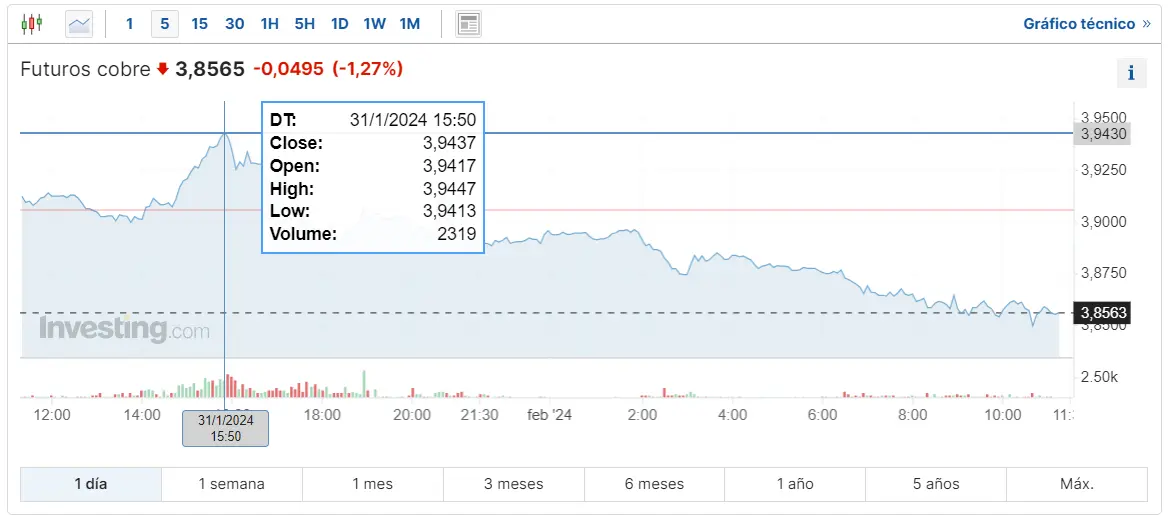1168x522 pixels.
Task: Click the red down arrow beside Futuros cobre
Action: click(162, 69)
